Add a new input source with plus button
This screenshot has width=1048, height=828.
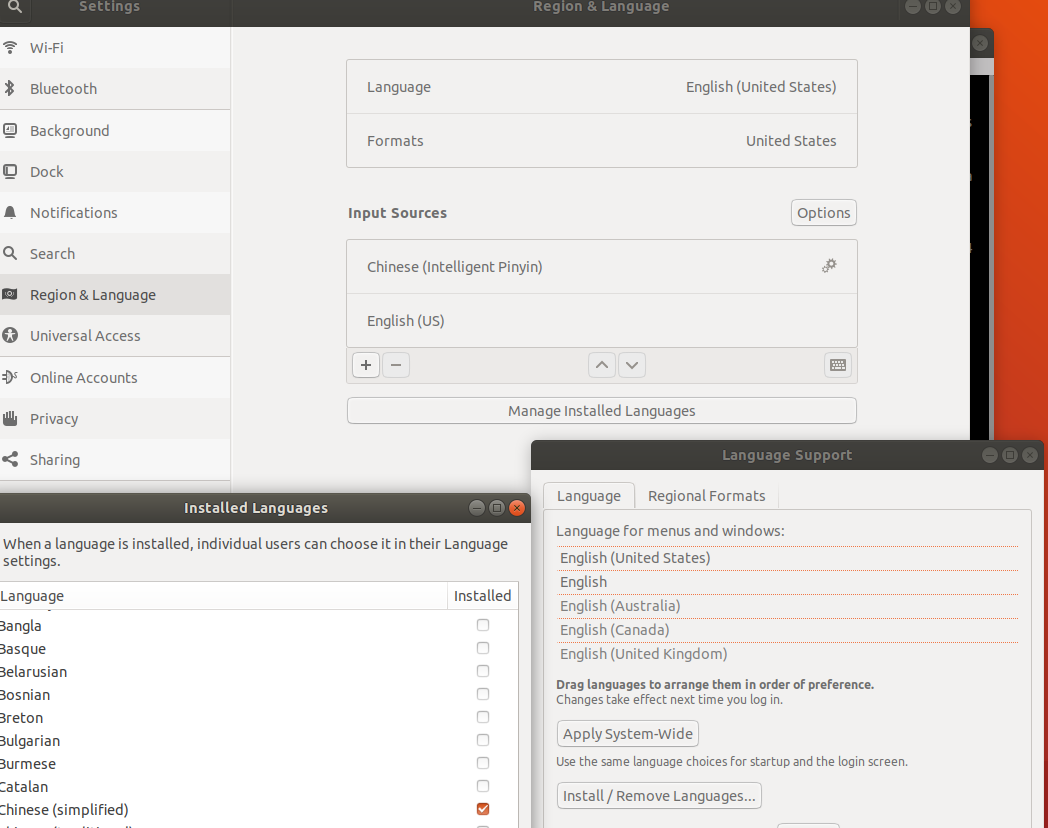tap(365, 365)
